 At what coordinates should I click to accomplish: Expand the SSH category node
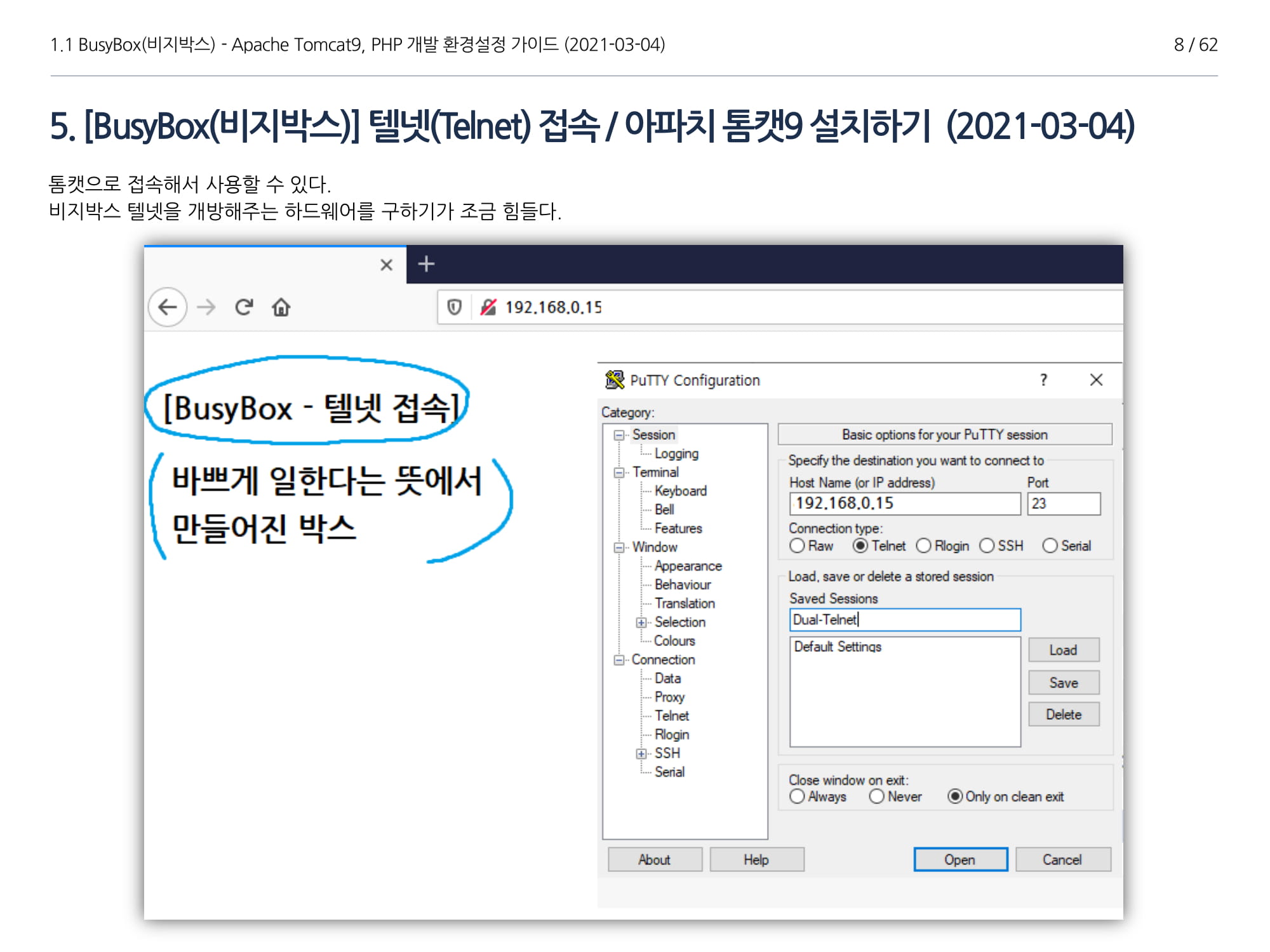coord(641,753)
